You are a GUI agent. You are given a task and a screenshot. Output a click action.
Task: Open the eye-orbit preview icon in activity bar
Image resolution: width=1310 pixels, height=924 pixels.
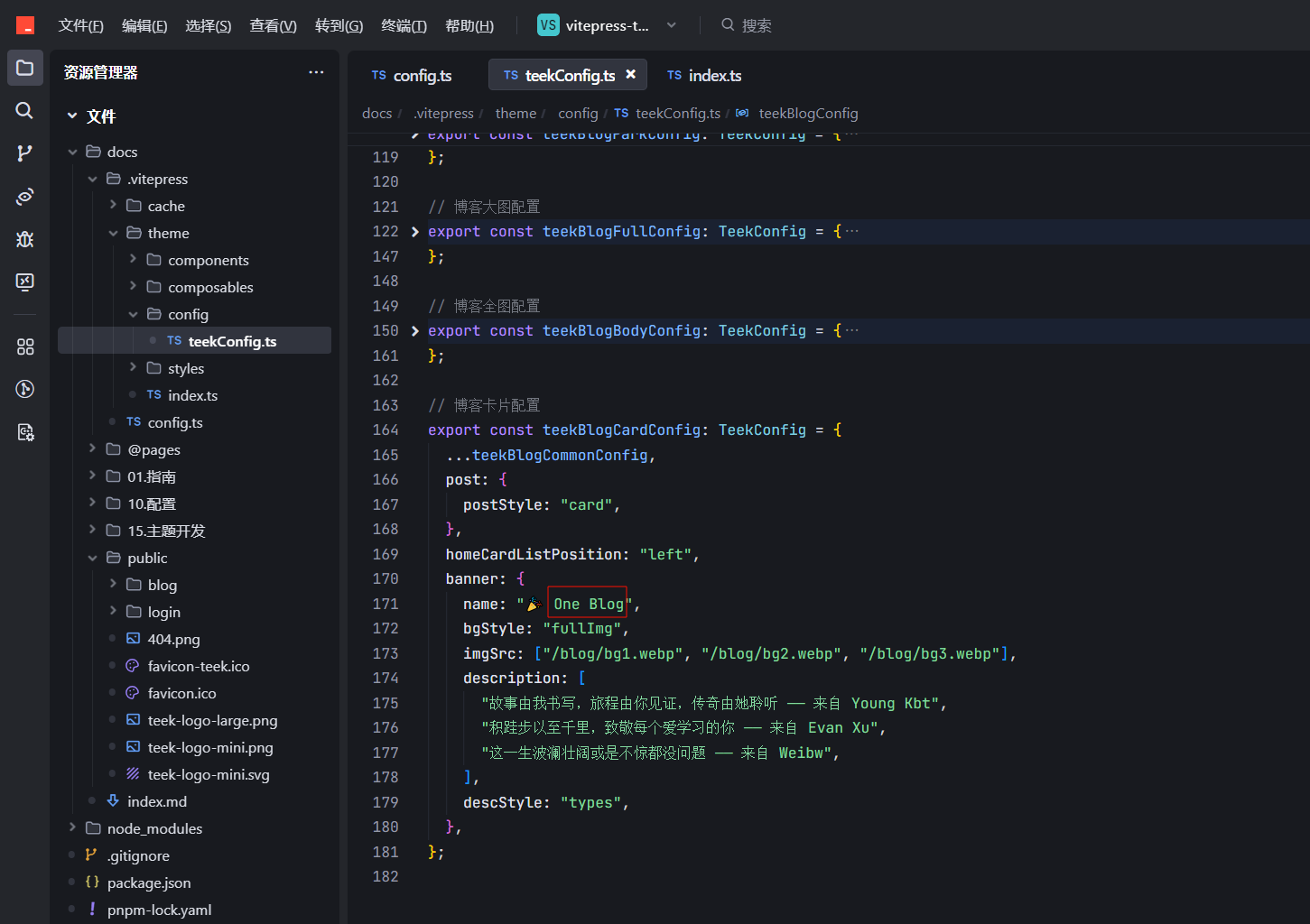[25, 197]
